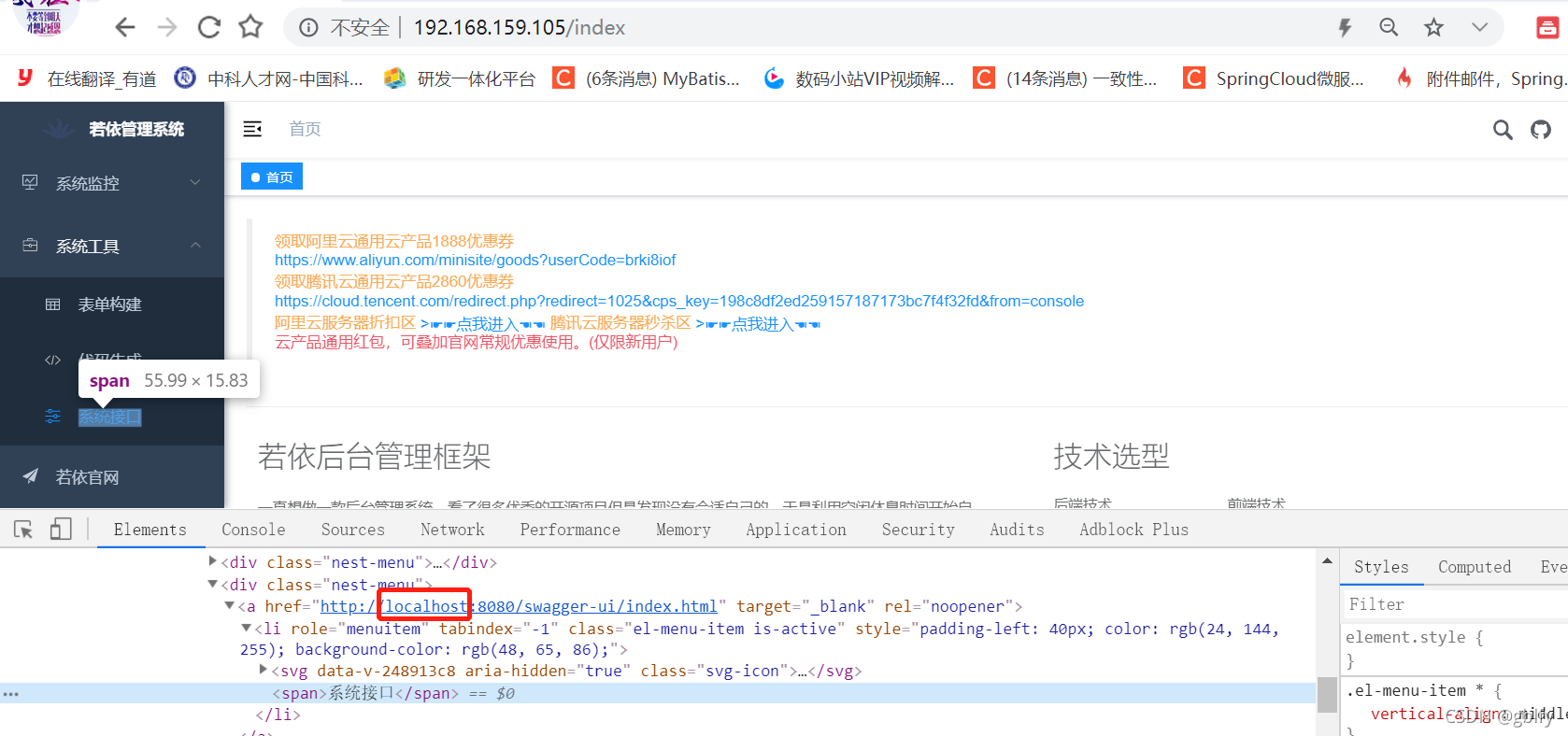Switch to the Network tab
The height and width of the screenshot is (736, 1568).
(x=452, y=530)
